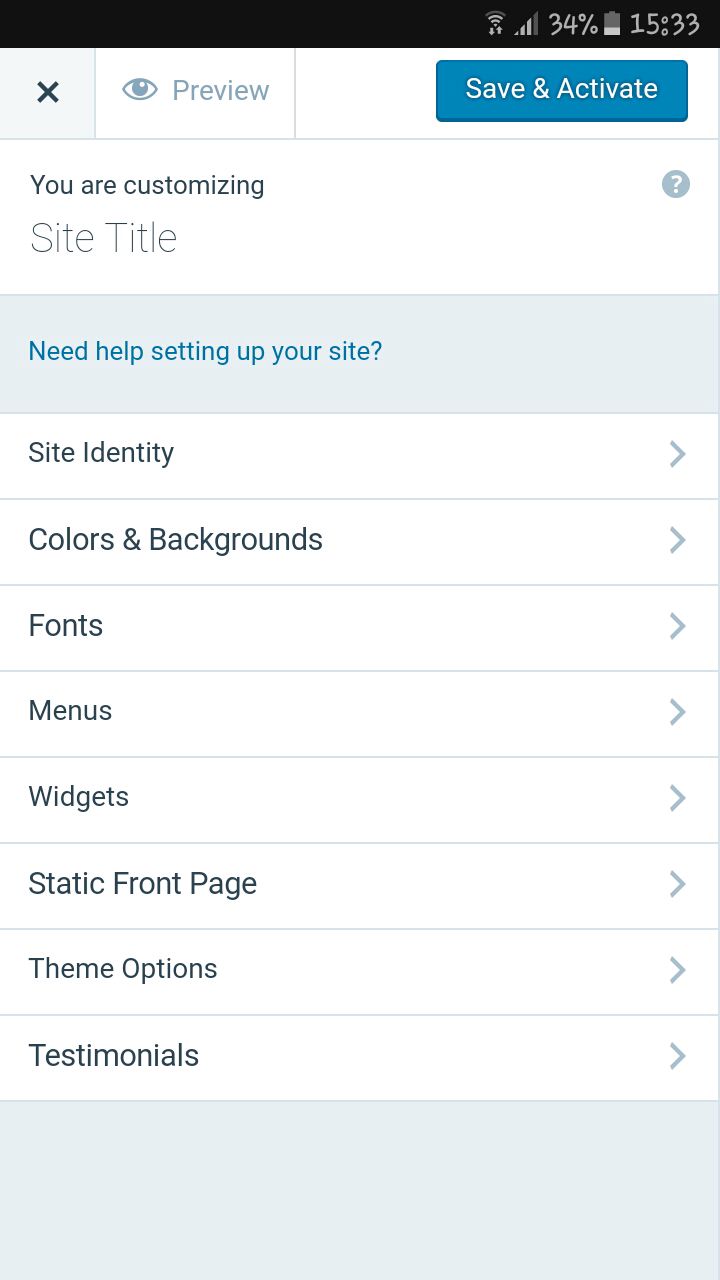
Task: Open the Site Identity section
Action: (359, 455)
